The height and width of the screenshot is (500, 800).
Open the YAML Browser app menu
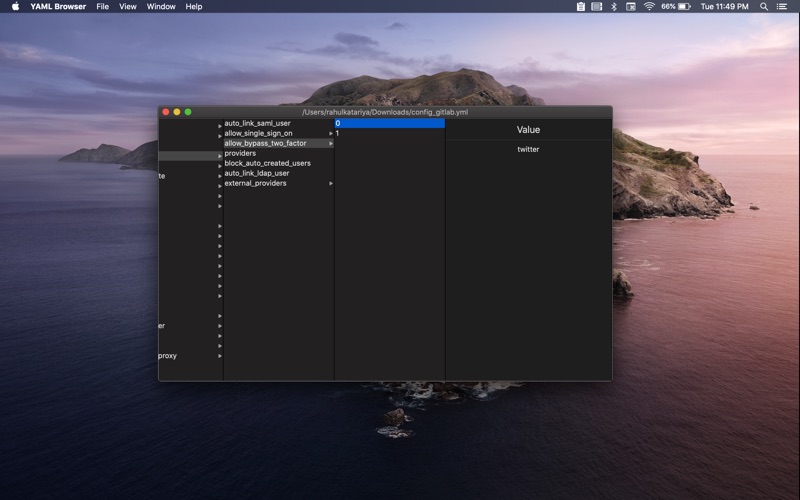[58, 7]
